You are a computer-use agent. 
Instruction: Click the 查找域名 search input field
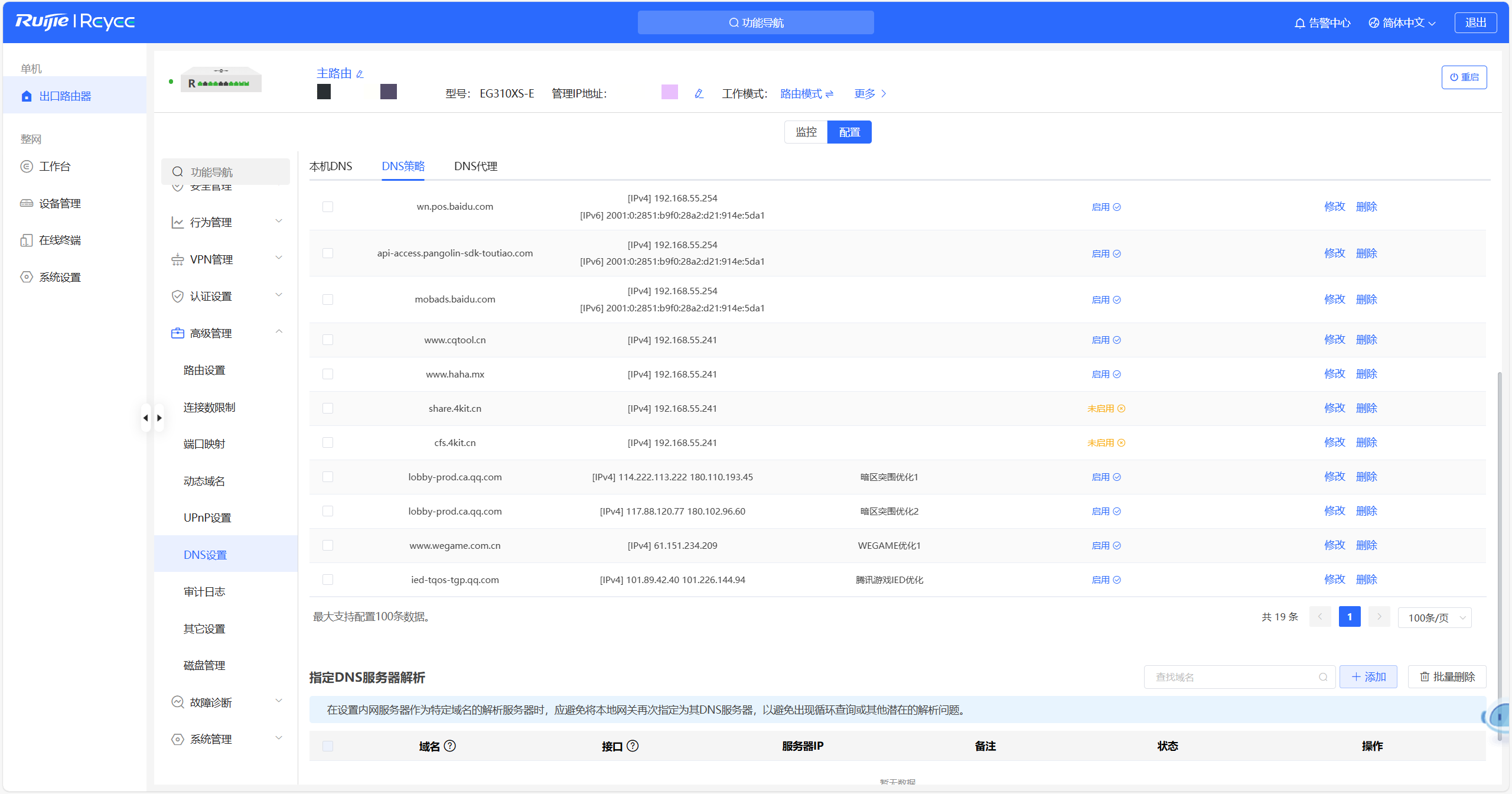[1228, 676]
